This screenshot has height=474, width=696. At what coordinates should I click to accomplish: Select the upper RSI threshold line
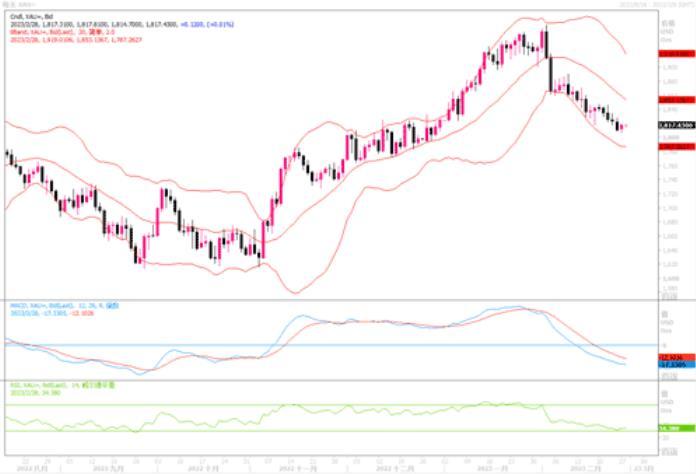coord(300,406)
